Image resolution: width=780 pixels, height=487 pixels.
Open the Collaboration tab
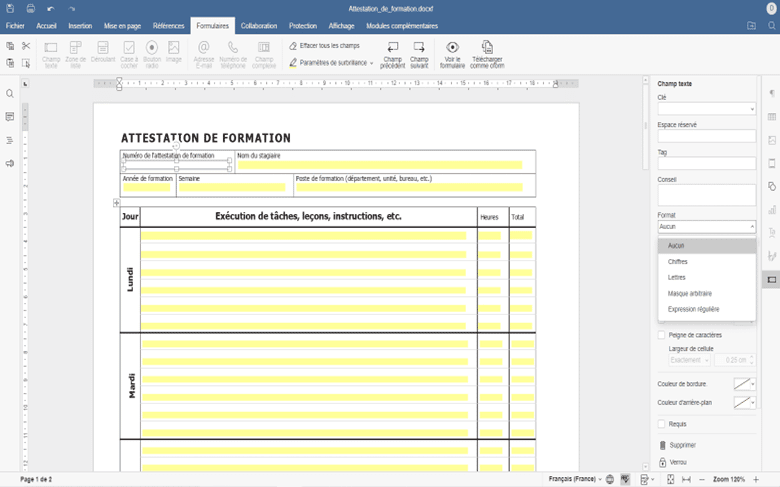tap(259, 26)
